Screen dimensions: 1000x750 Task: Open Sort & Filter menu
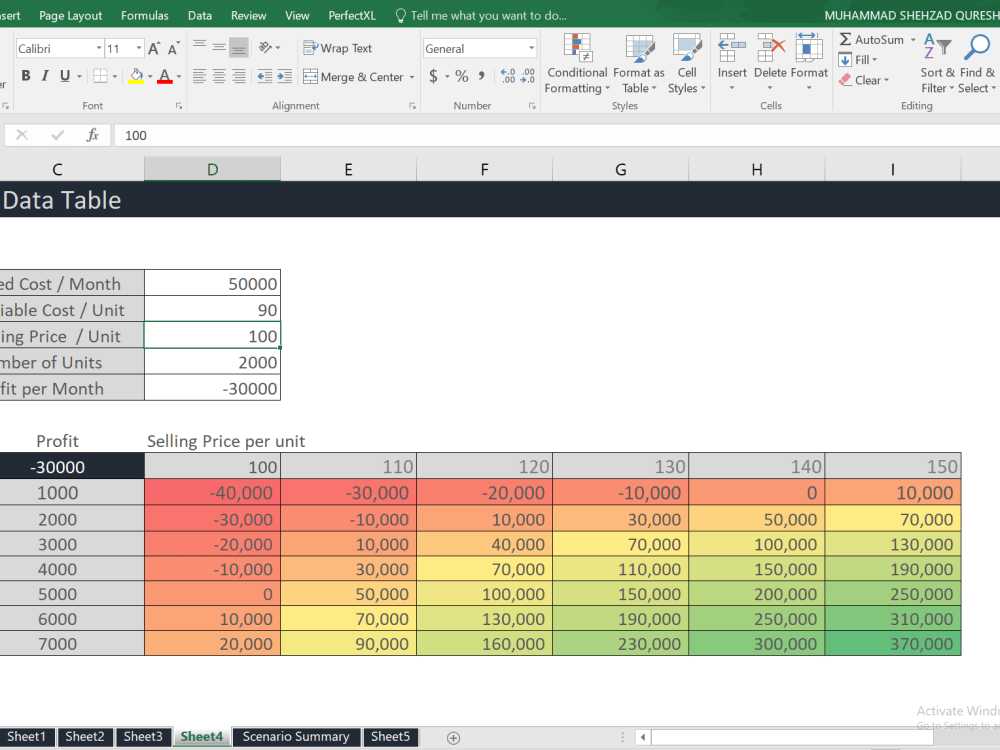click(937, 64)
